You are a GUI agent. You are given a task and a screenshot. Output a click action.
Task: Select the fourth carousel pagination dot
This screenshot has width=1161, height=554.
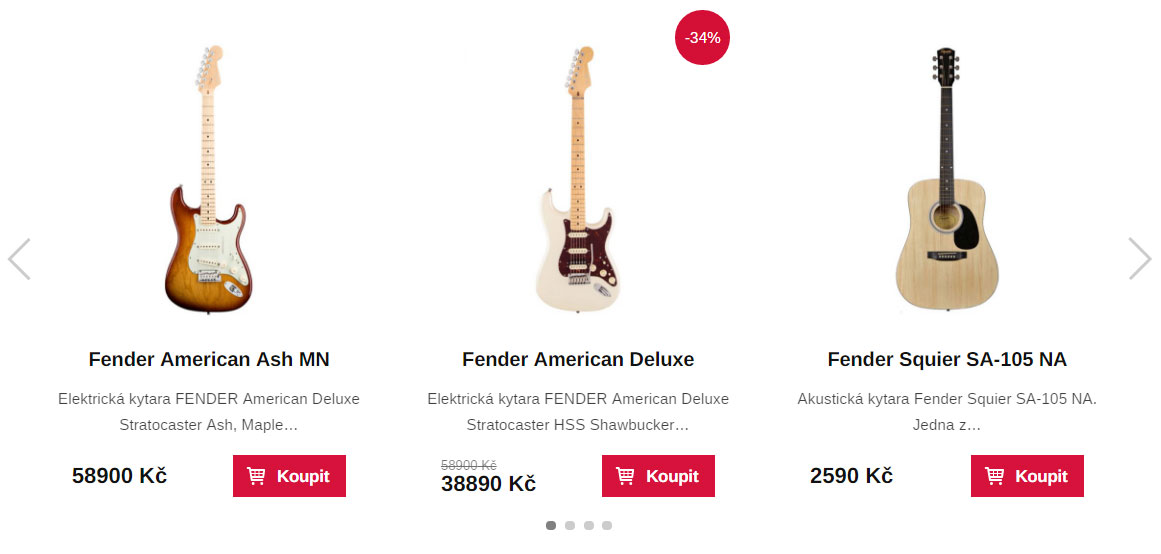(x=607, y=525)
